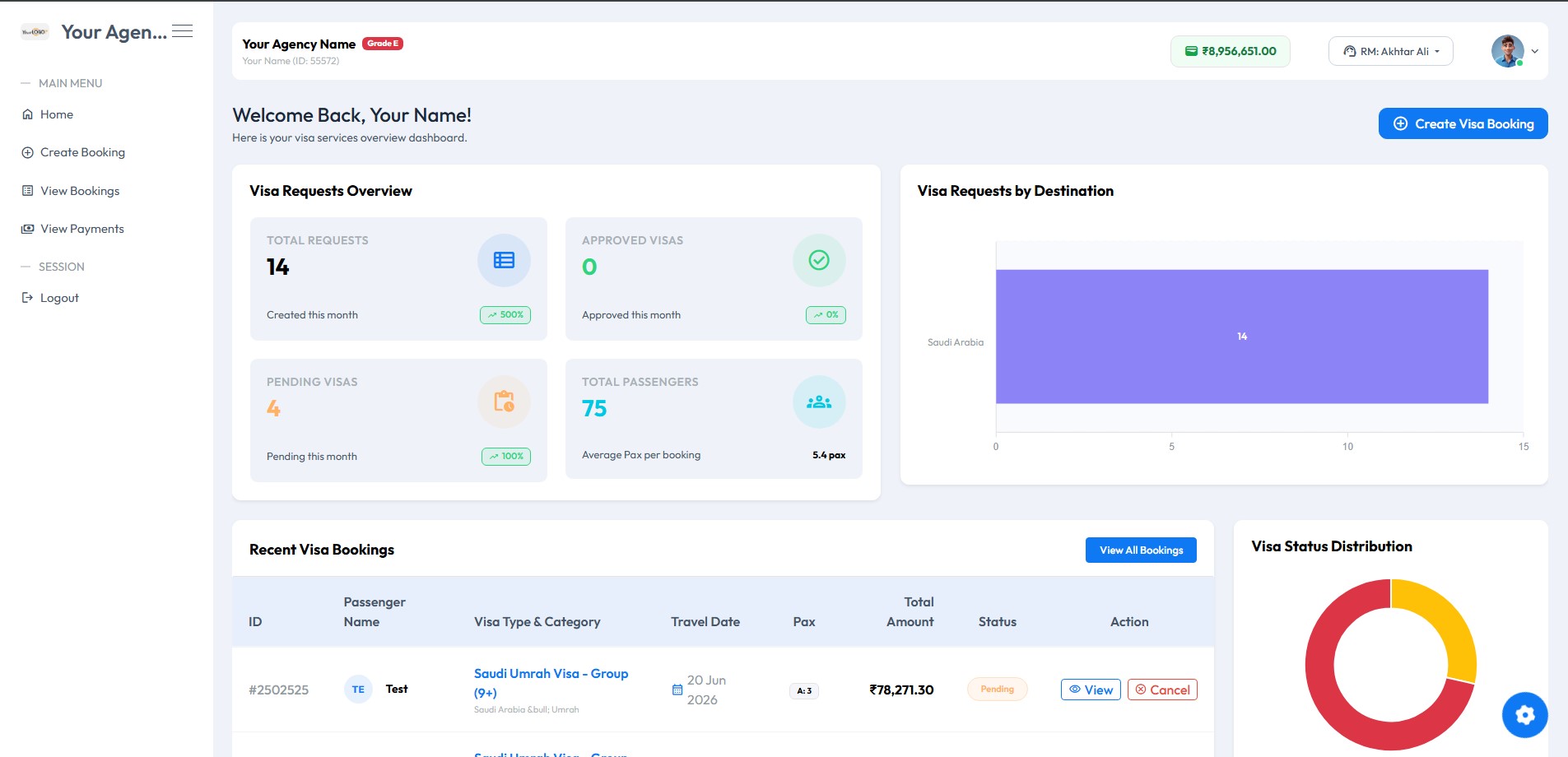Toggle the sidebar hamburger menu
This screenshot has height=757, width=1568.
pos(182,31)
